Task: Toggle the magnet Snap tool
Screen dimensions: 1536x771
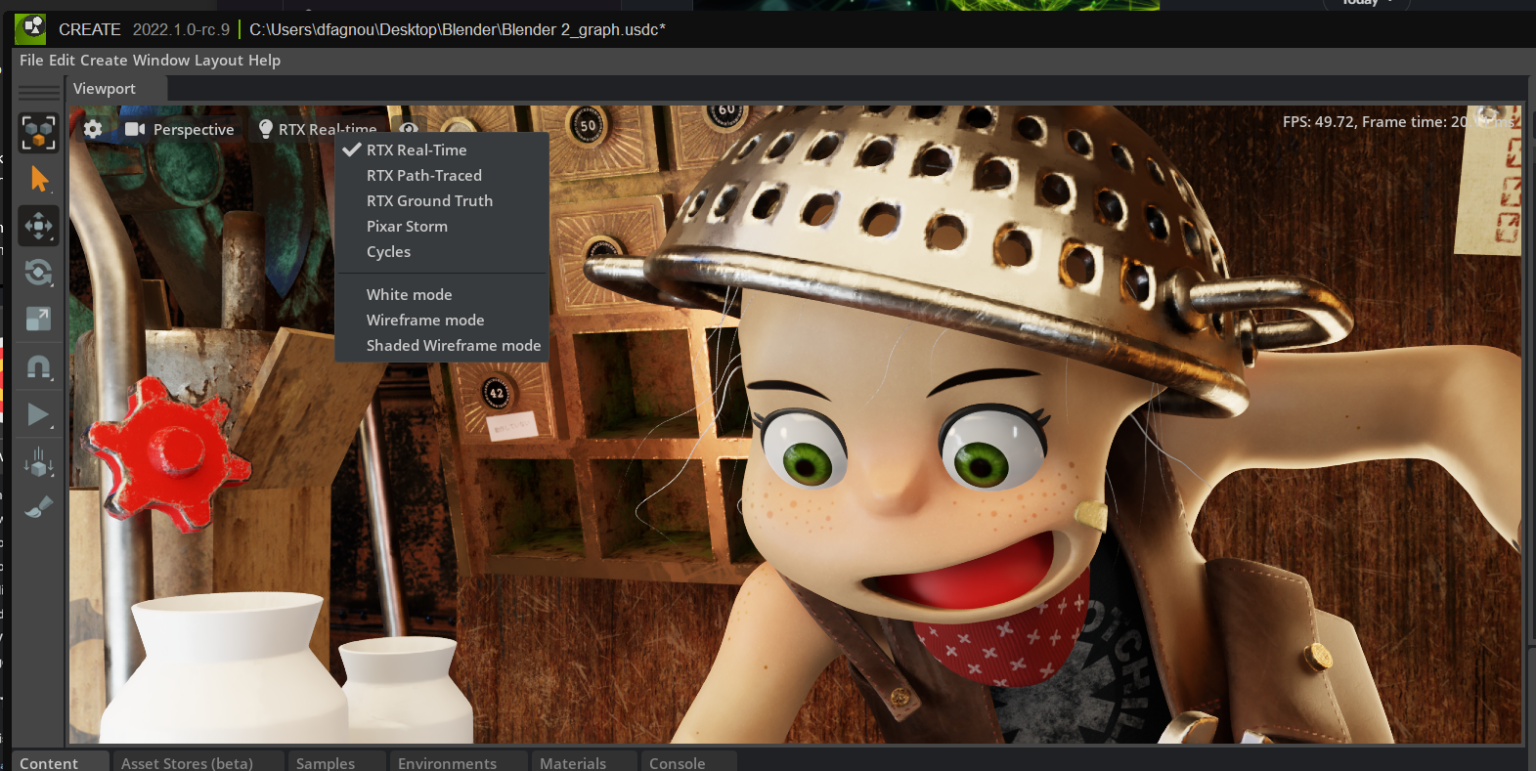Action: 38,367
